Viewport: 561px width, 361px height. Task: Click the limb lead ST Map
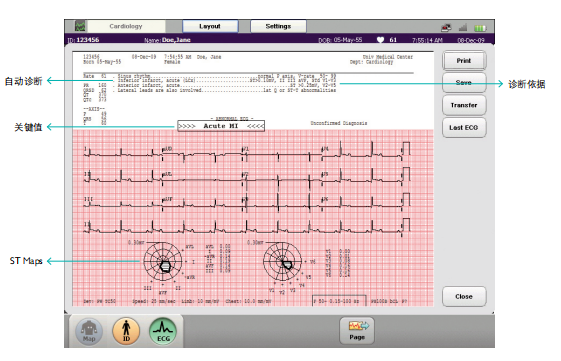point(163,262)
